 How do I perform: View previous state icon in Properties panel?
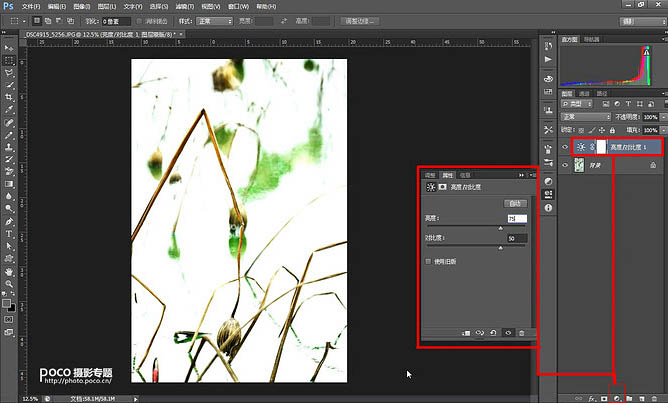pyautogui.click(x=480, y=333)
